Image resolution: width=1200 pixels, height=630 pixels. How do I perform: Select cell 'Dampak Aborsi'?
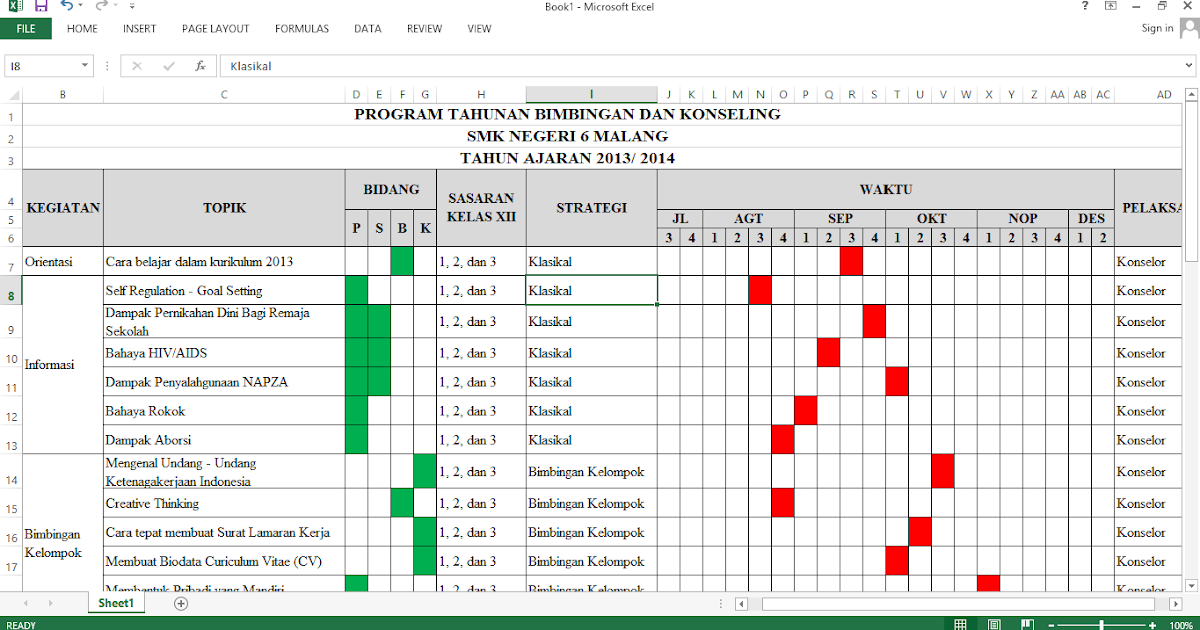tap(224, 440)
